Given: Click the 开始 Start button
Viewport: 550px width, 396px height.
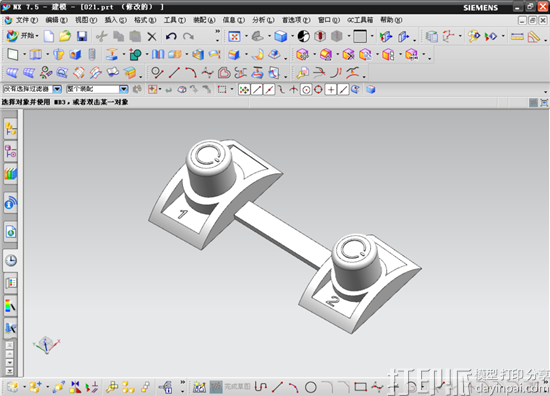Looking at the screenshot, I should pyautogui.click(x=22, y=36).
